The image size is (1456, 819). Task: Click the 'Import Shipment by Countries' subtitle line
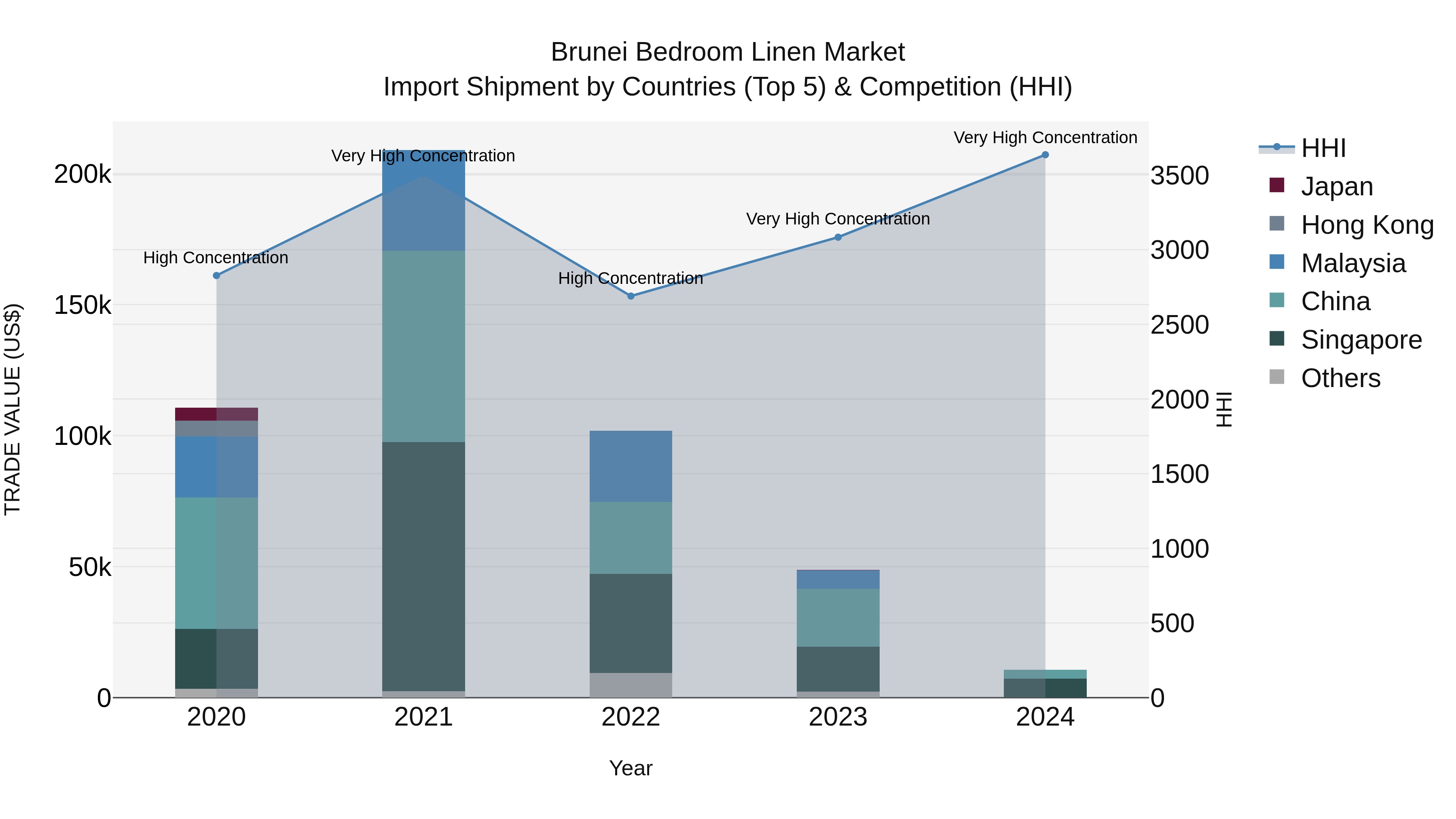[x=728, y=87]
